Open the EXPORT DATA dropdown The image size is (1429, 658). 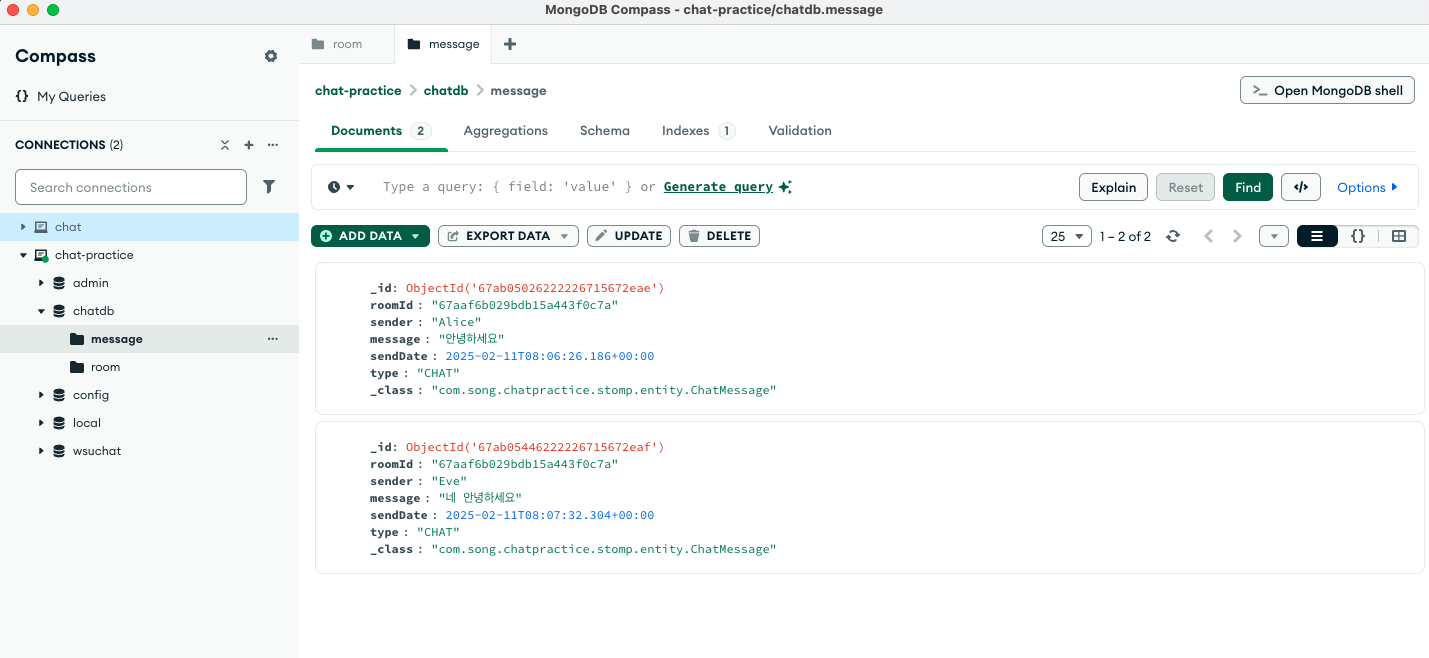[508, 236]
